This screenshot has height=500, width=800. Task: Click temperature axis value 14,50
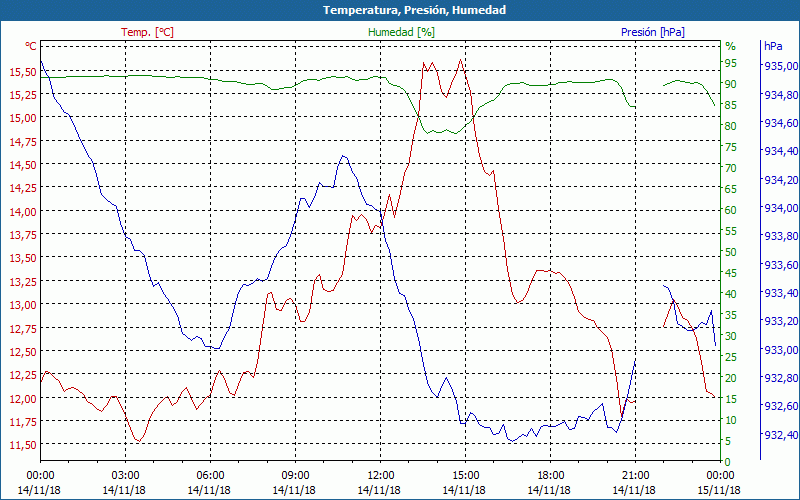coord(23,165)
